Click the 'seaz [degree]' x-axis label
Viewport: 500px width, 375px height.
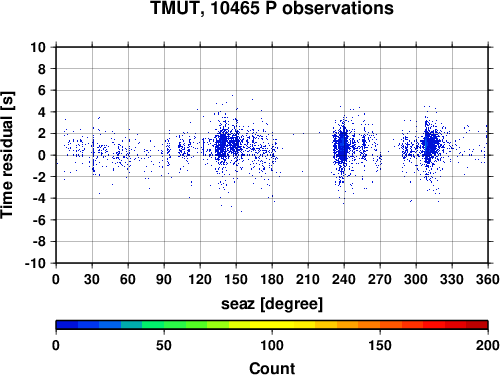coord(272,304)
